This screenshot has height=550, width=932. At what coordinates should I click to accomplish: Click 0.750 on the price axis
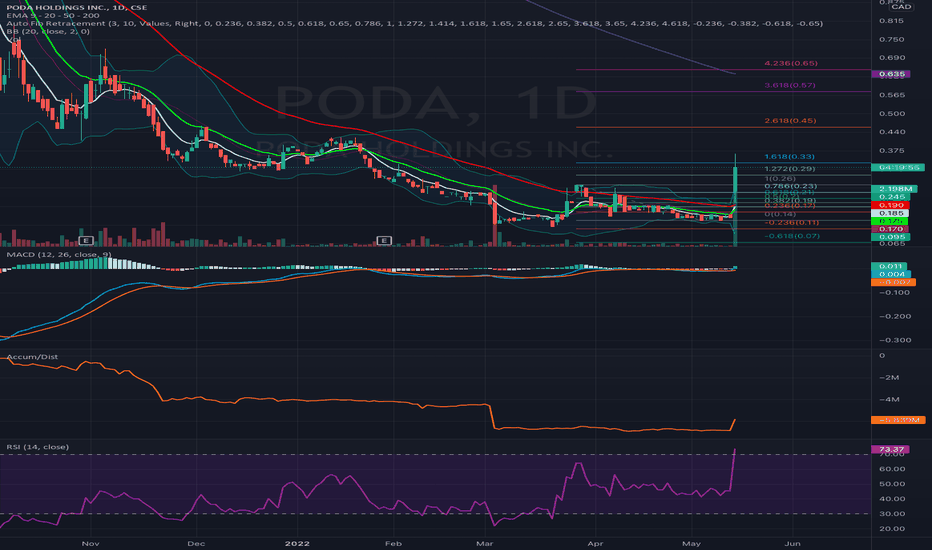tap(892, 39)
